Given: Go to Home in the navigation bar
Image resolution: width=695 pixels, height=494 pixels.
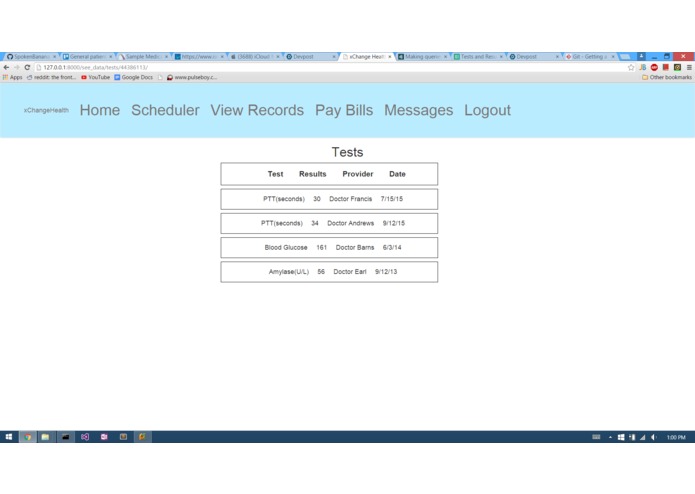Looking at the screenshot, I should (x=100, y=110).
